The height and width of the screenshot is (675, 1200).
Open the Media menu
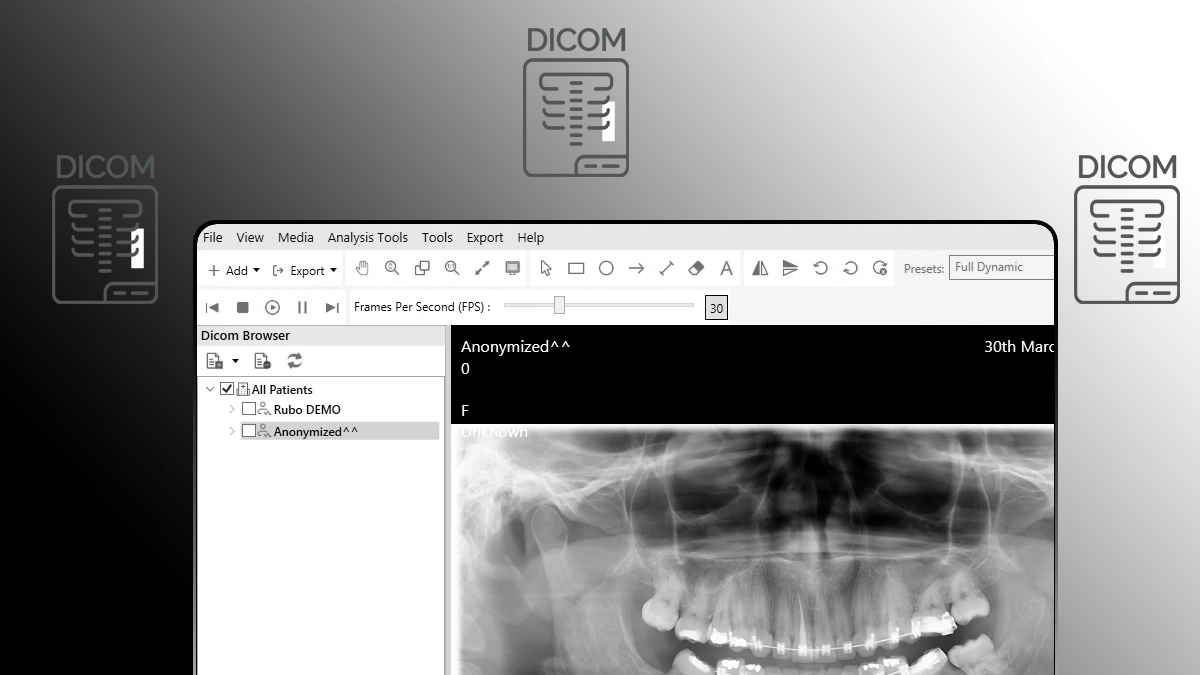[x=296, y=237]
